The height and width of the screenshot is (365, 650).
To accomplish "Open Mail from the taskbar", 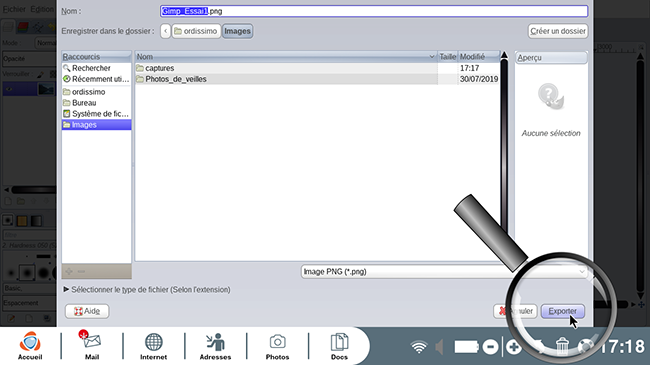I will click(x=92, y=346).
